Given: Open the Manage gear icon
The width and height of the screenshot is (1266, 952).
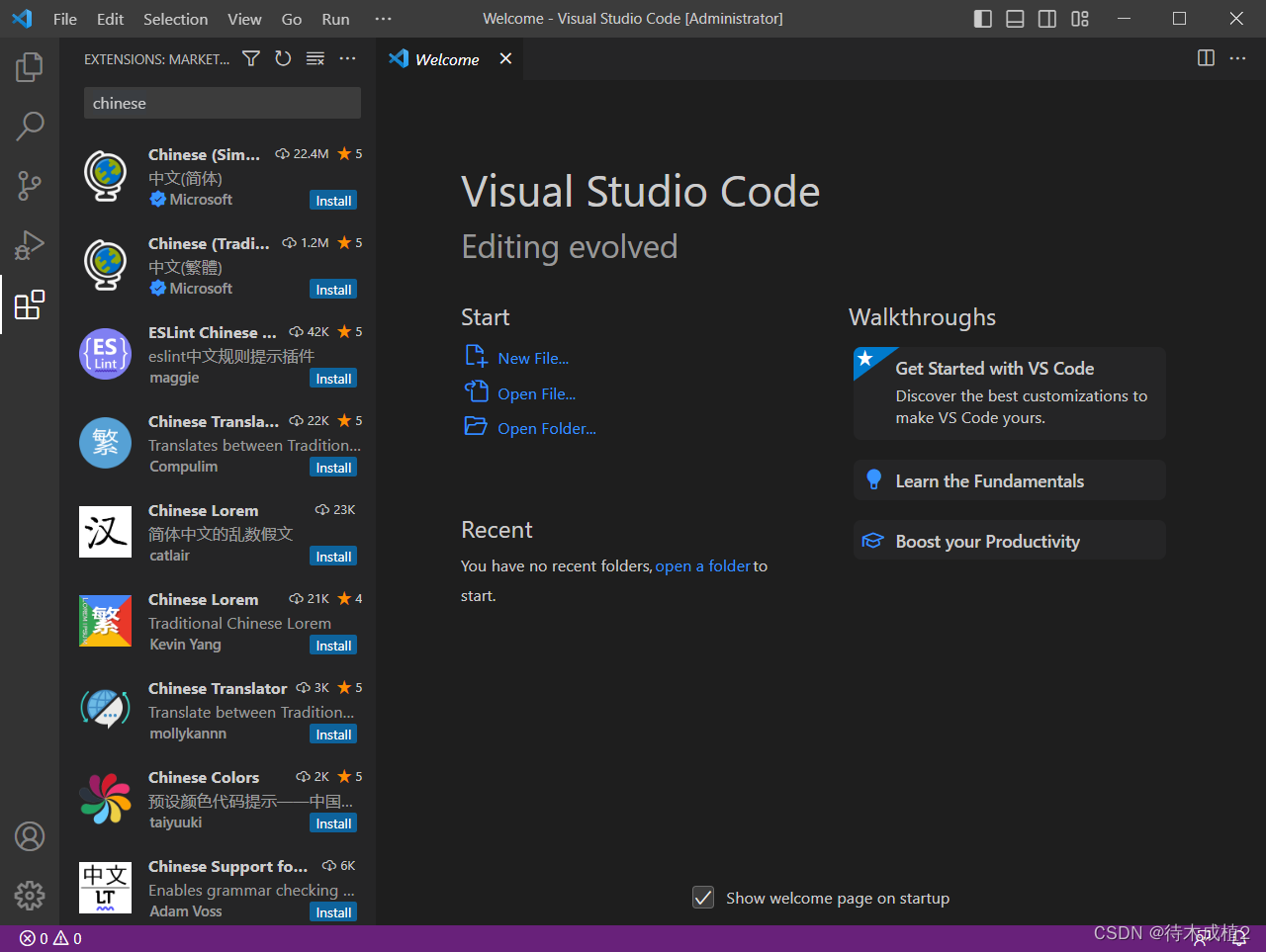Looking at the screenshot, I should tap(30, 896).
